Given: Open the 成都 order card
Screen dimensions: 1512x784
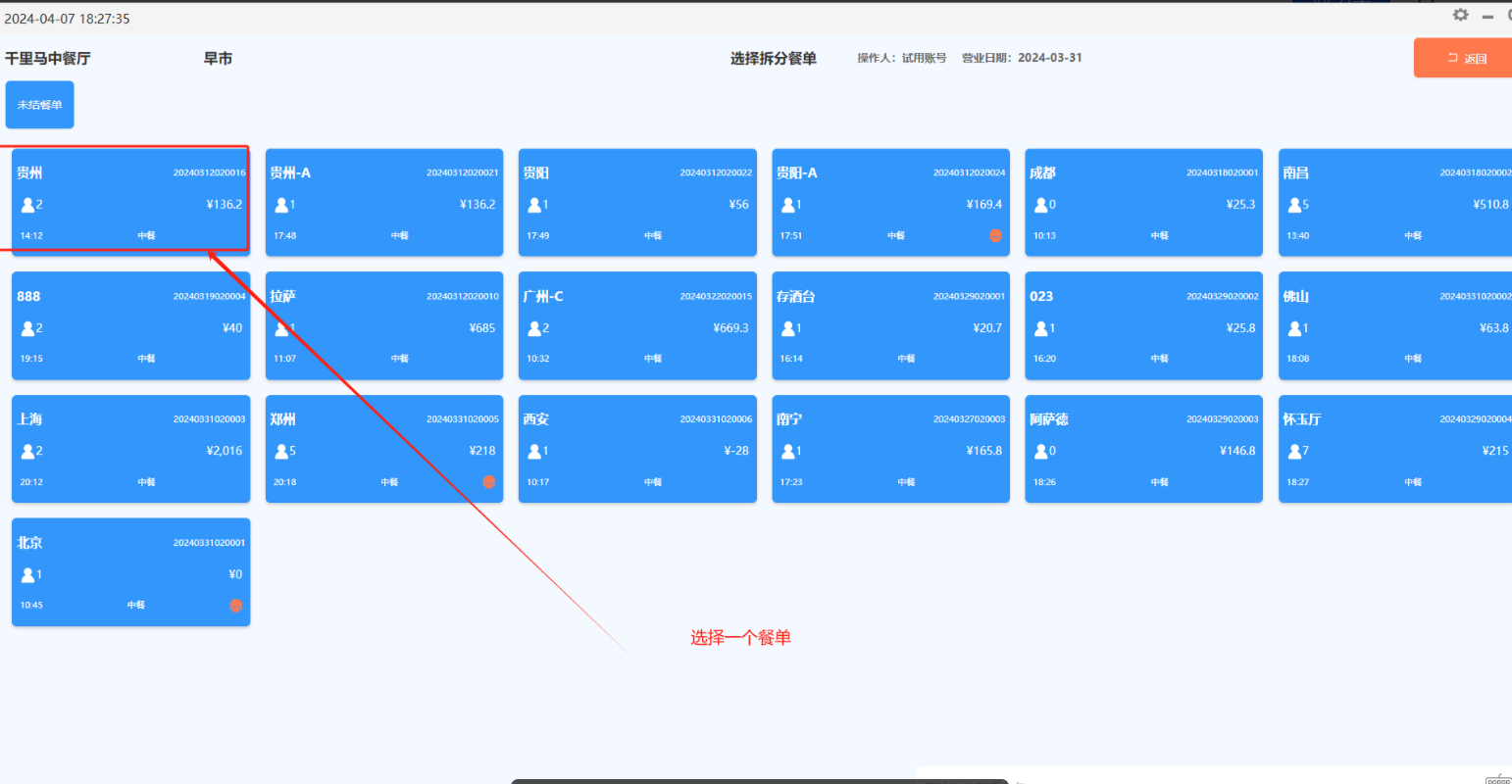Looking at the screenshot, I should click(1143, 203).
